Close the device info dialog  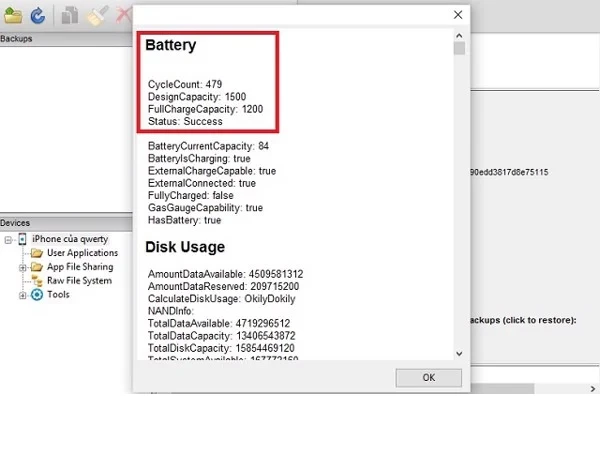click(458, 15)
